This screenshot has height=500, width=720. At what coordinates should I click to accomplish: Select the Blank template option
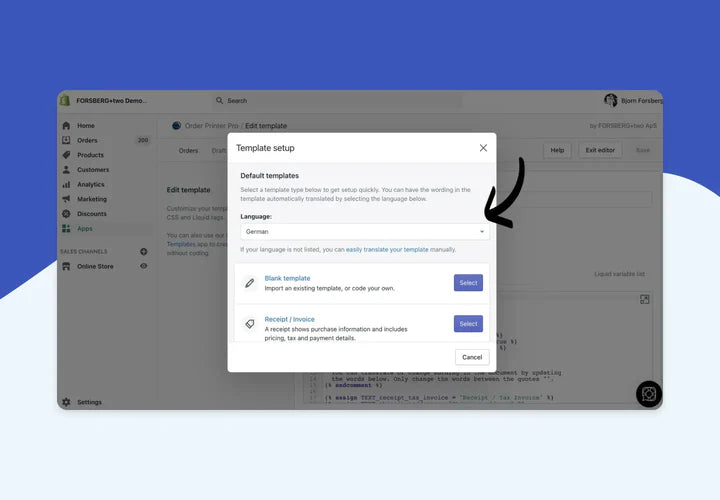click(468, 283)
